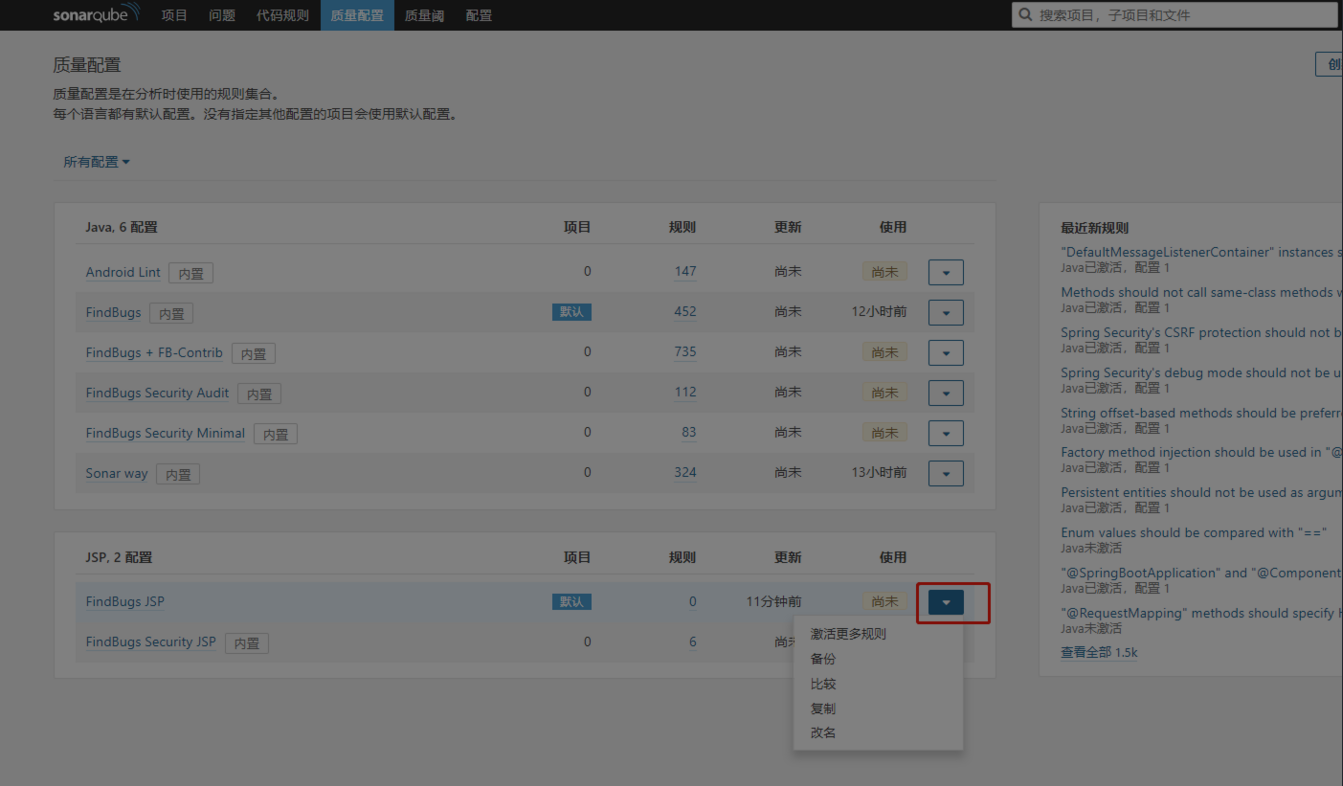Click 12小时前 in the FindBugs row

coord(879,311)
